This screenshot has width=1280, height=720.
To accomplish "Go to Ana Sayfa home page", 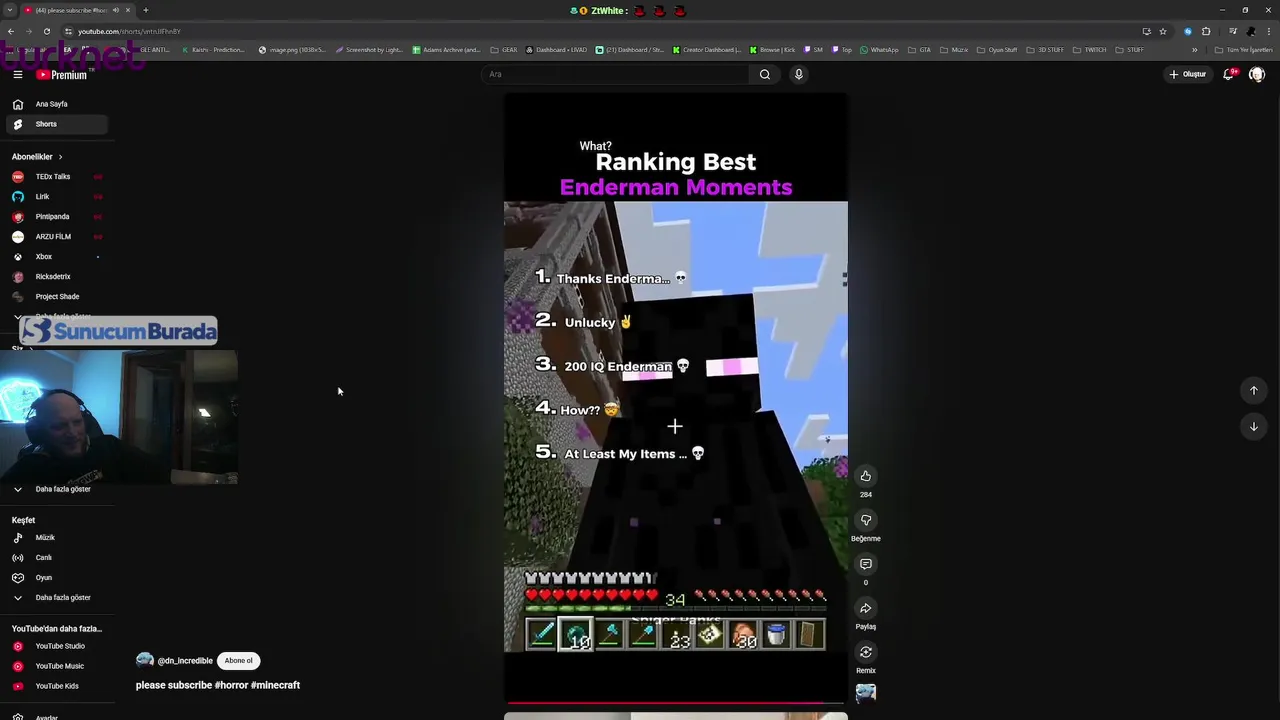I will click(x=52, y=104).
